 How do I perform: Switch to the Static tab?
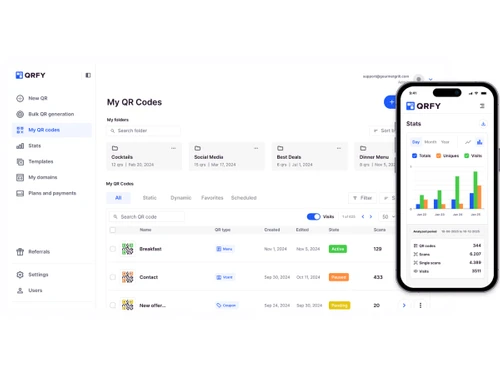pyautogui.click(x=150, y=198)
